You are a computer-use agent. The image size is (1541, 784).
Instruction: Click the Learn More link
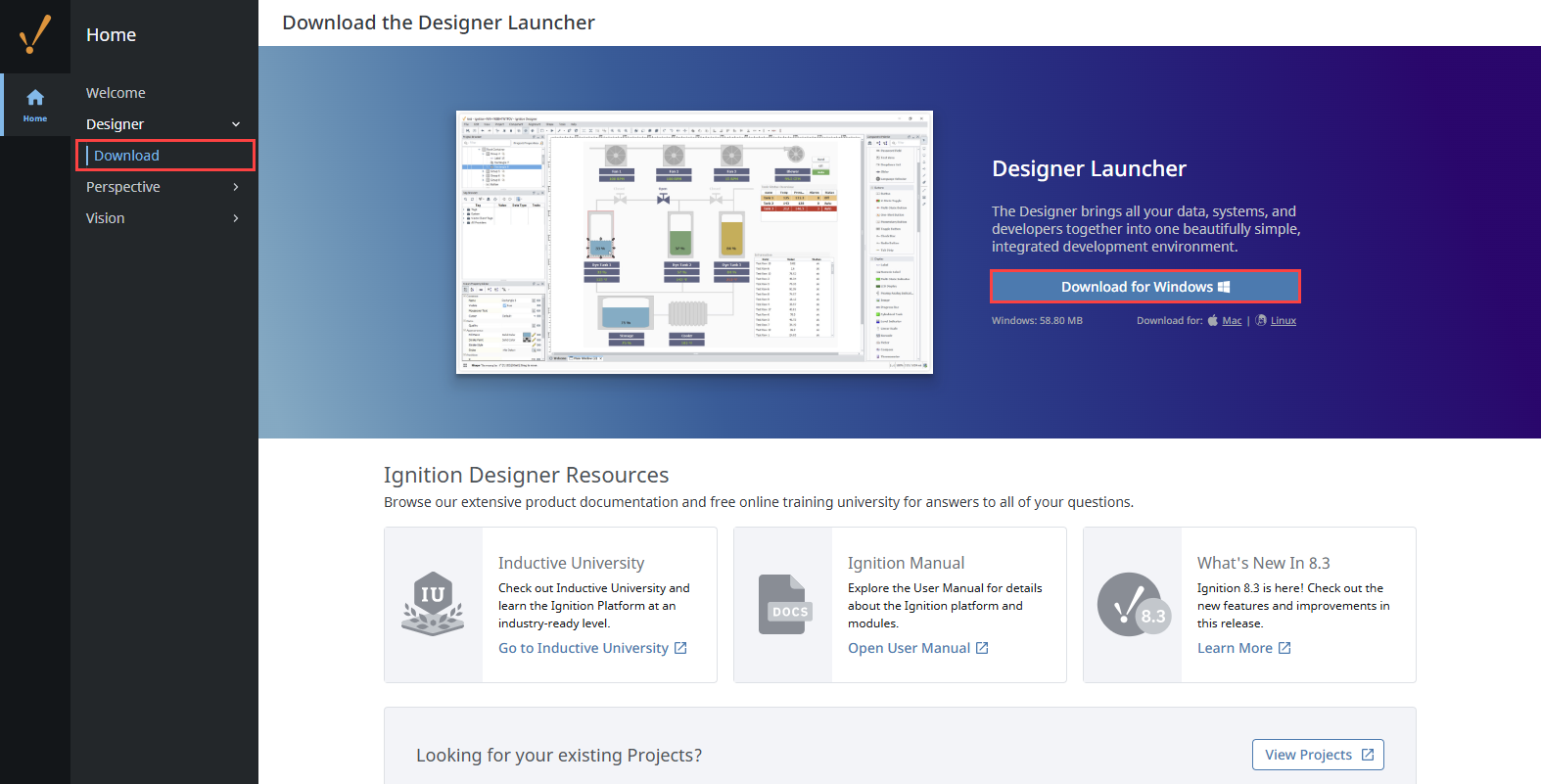click(1235, 648)
